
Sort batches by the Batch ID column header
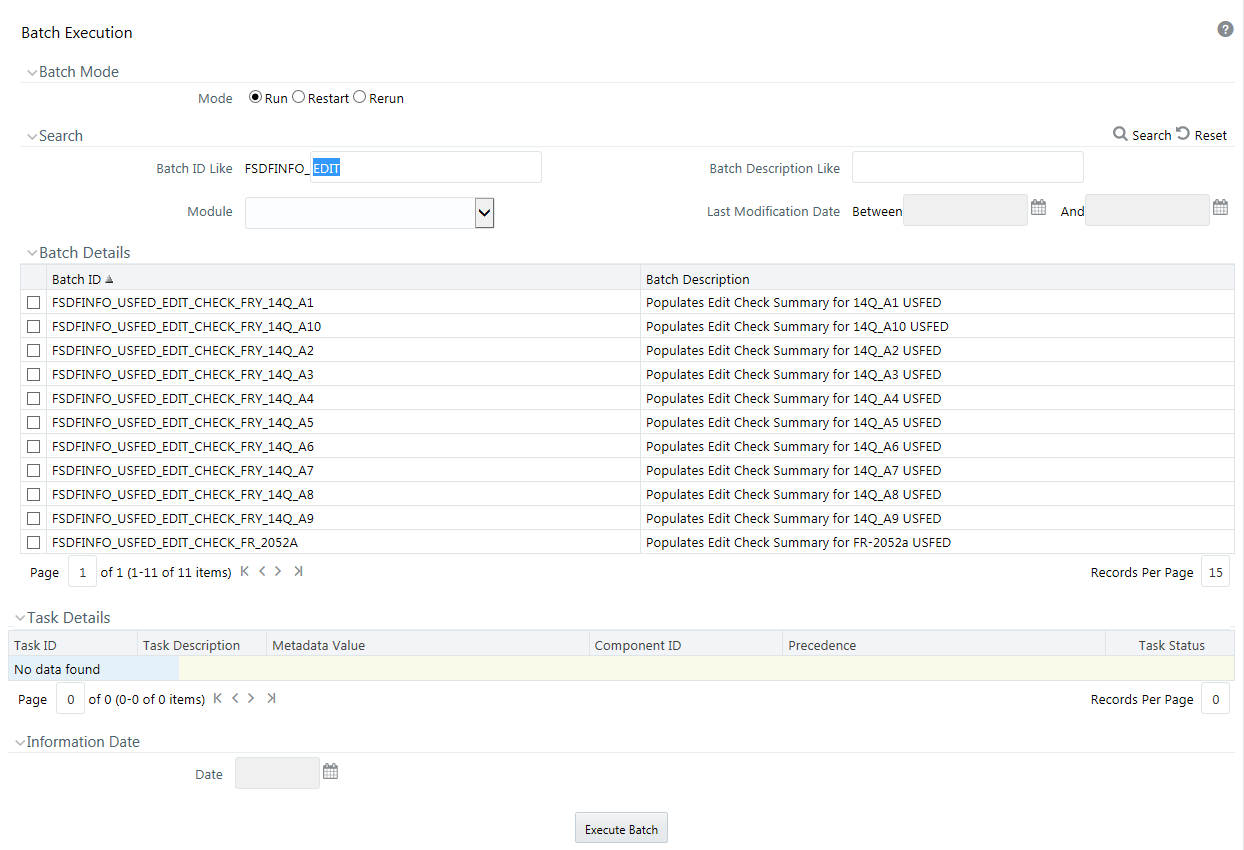click(76, 279)
